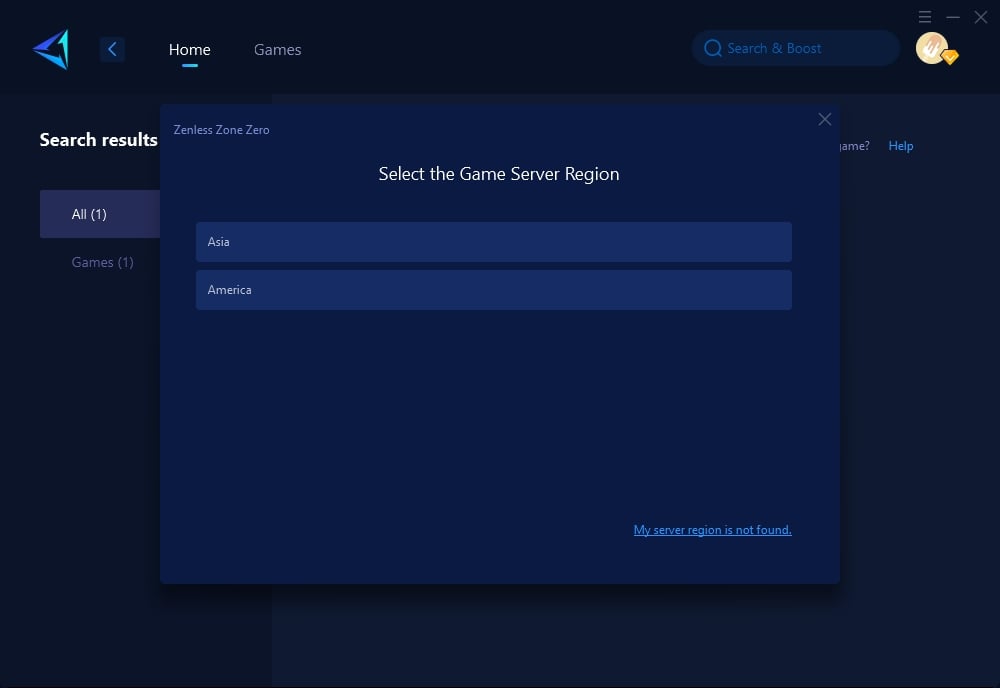Click the Search results heading
This screenshot has width=1000, height=688.
98,140
